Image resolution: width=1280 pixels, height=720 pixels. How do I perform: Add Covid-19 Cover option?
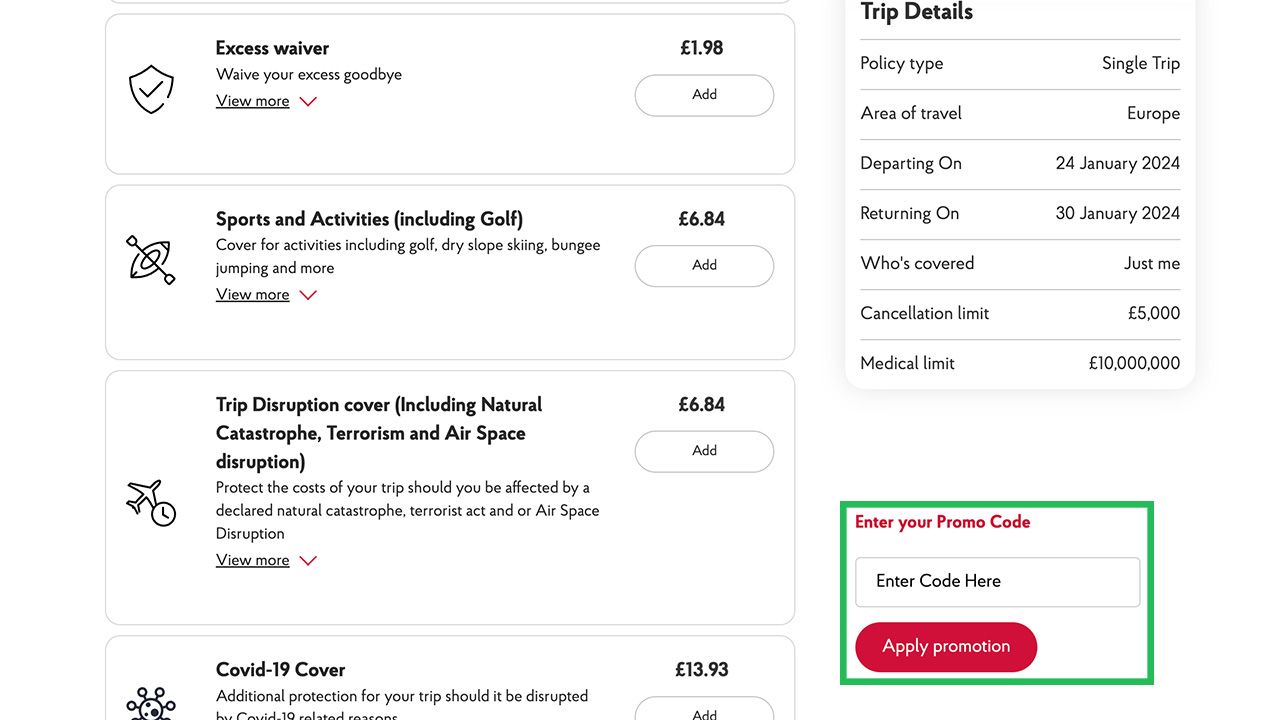704,712
